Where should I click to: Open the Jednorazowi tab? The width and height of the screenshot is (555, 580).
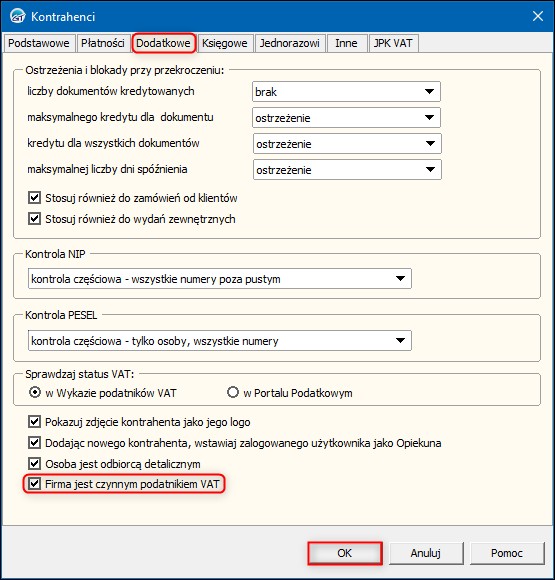click(x=289, y=43)
